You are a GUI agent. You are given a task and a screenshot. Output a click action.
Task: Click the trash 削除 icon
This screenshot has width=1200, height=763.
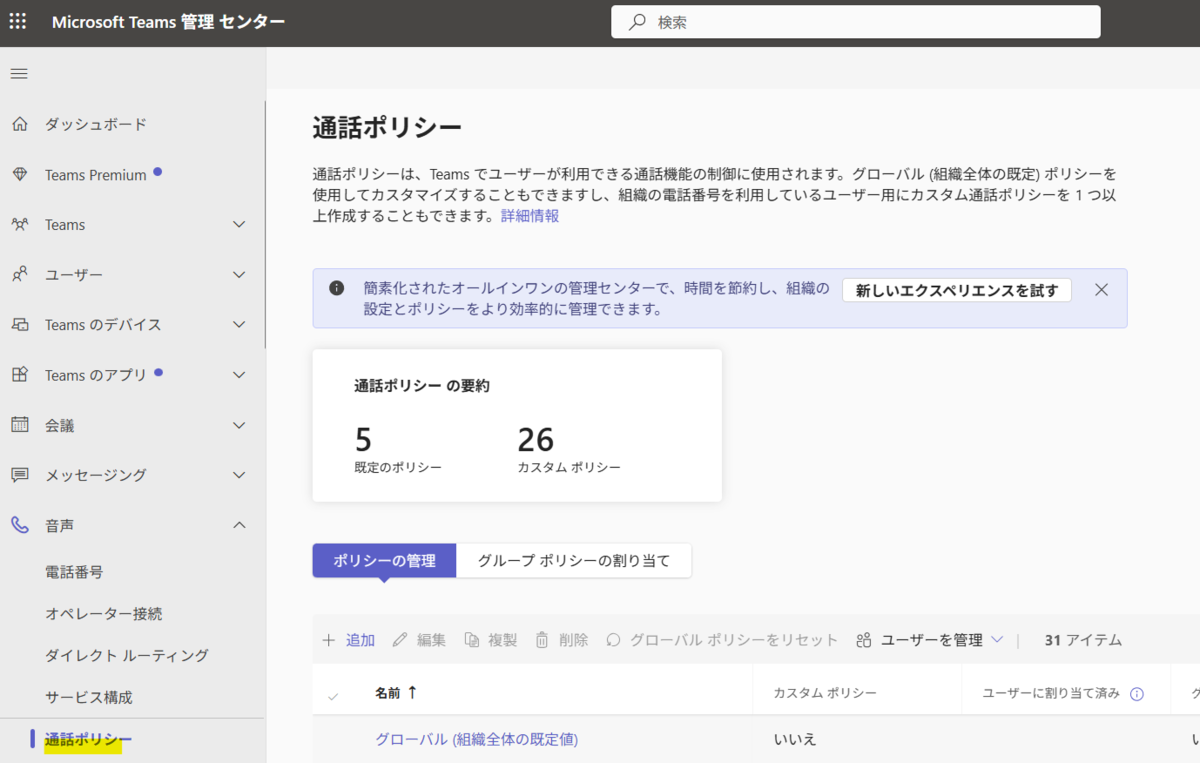pos(542,640)
